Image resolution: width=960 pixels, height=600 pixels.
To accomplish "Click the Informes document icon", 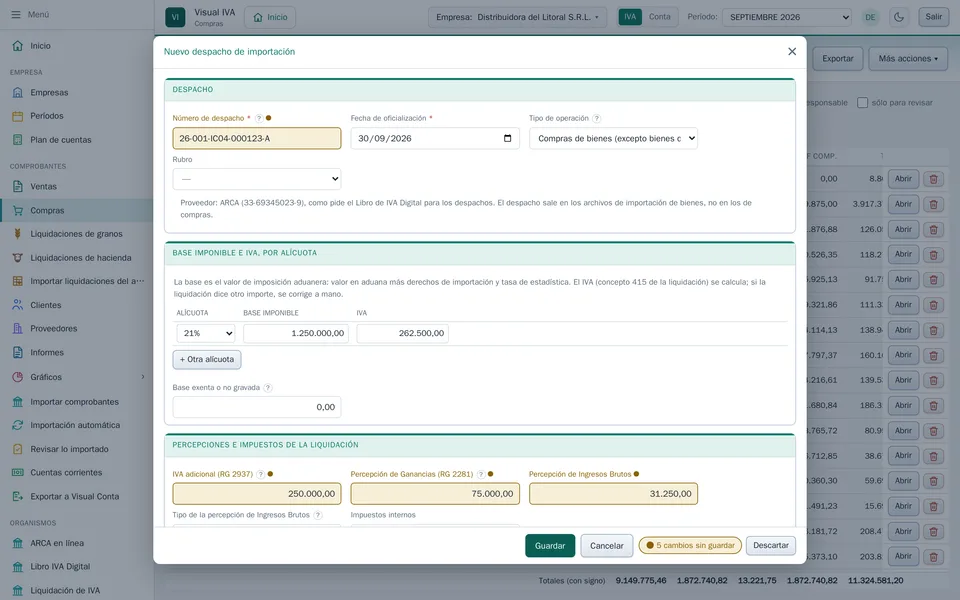I will (x=18, y=352).
